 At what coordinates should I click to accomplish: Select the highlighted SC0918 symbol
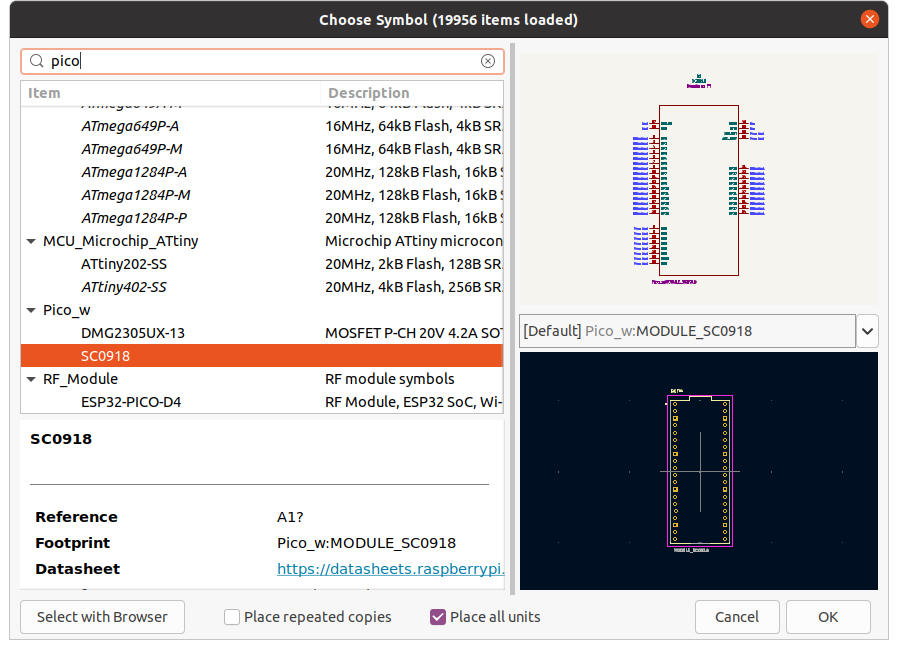(x=262, y=356)
